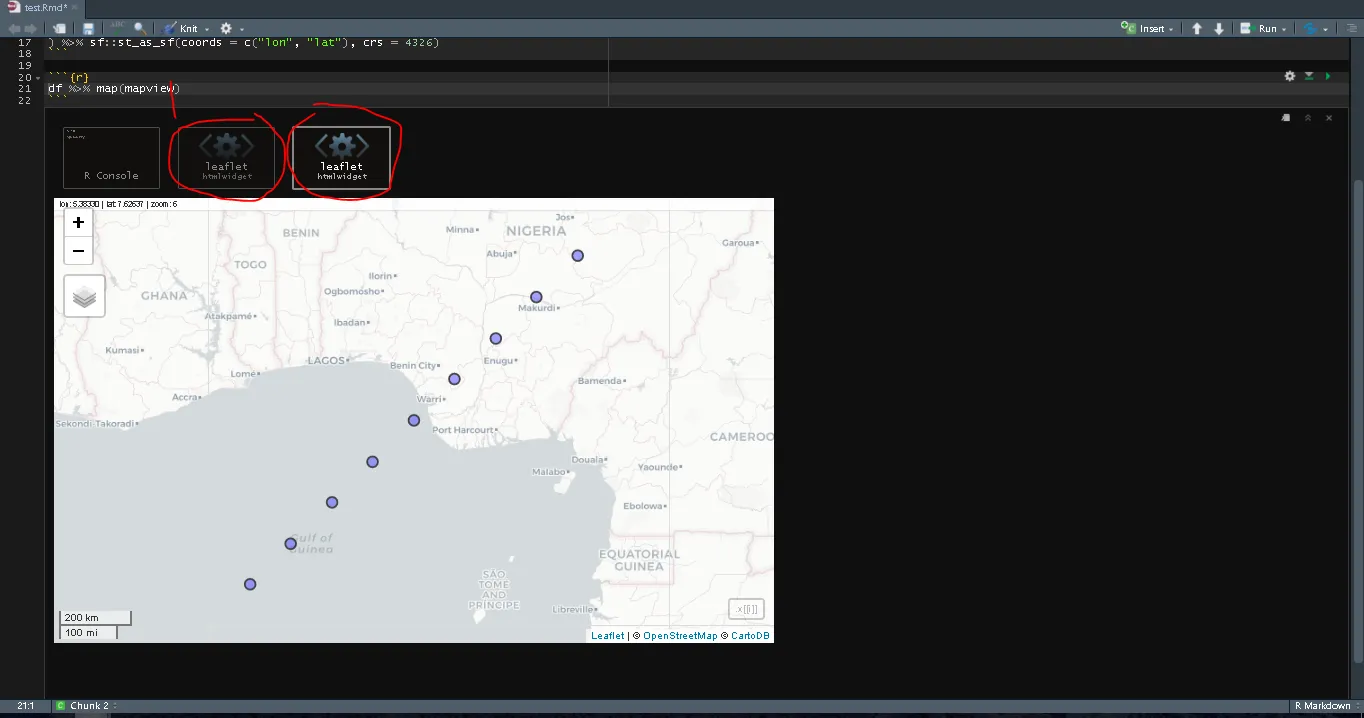
Task: Zoom out on the leaflet map
Action: point(78,250)
